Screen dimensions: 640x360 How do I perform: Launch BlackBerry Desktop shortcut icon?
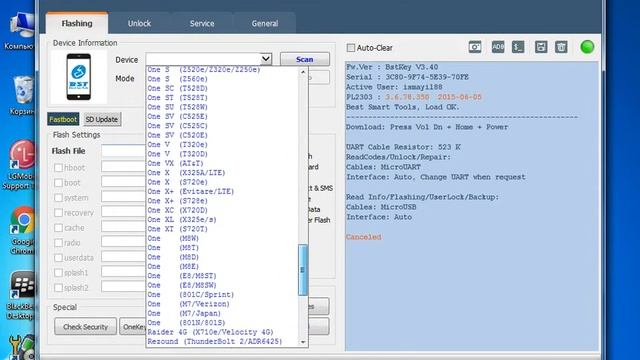[x=20, y=296]
